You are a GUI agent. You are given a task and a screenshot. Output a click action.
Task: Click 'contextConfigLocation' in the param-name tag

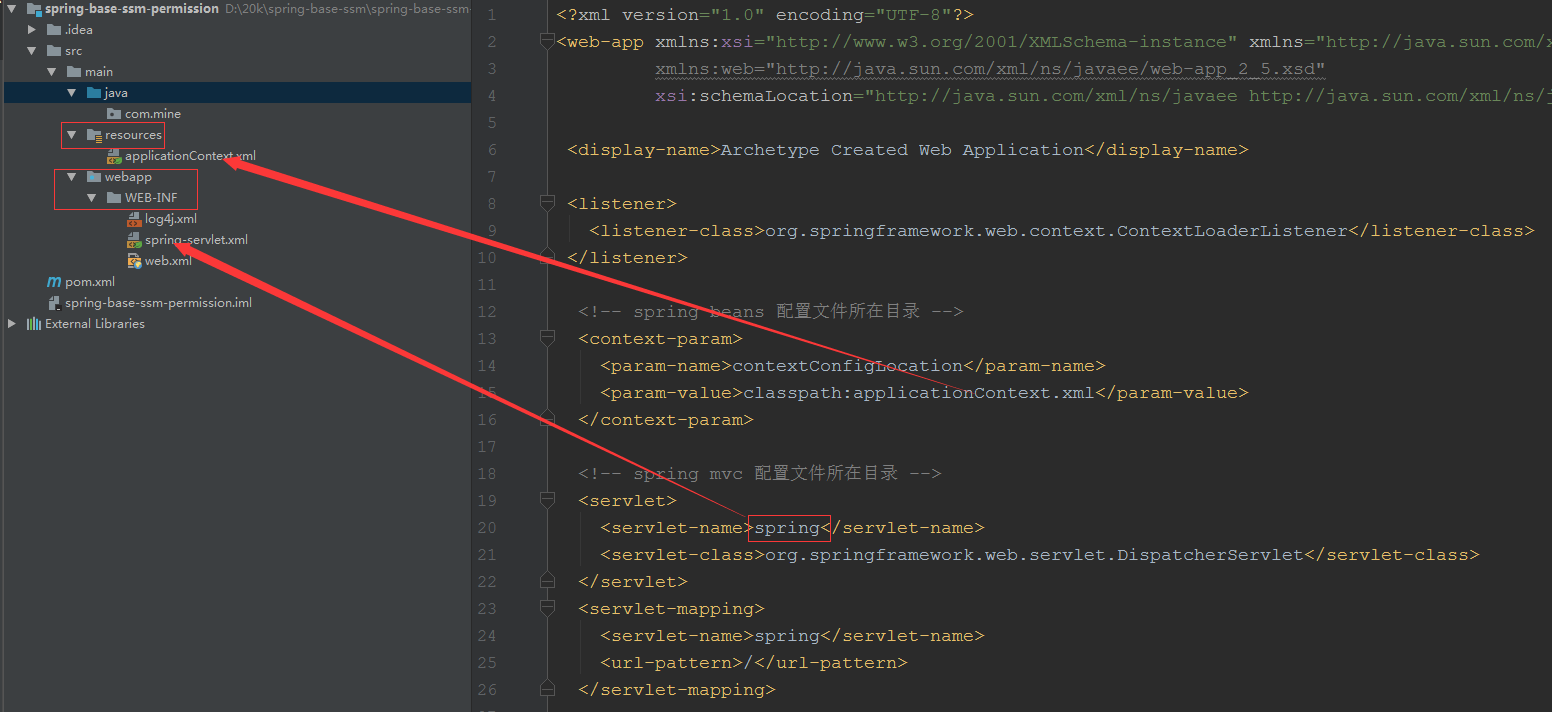coord(848,366)
